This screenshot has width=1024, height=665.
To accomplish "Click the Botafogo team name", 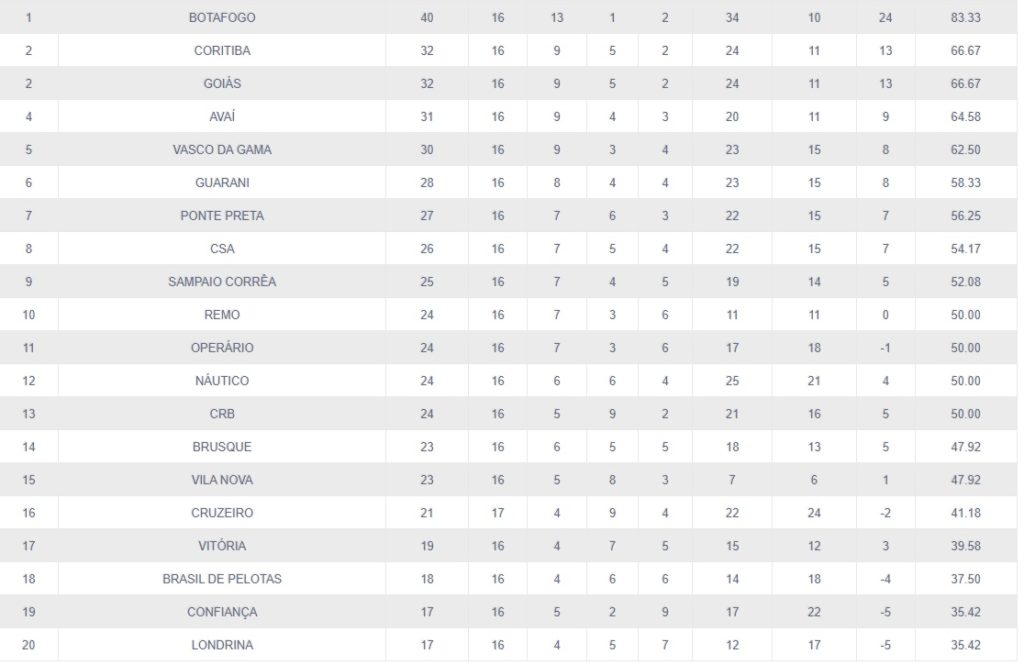I will click(221, 18).
